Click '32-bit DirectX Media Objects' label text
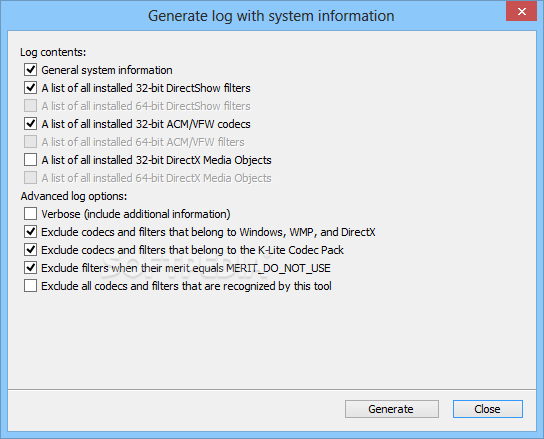This screenshot has height=439, width=544. (x=203, y=160)
